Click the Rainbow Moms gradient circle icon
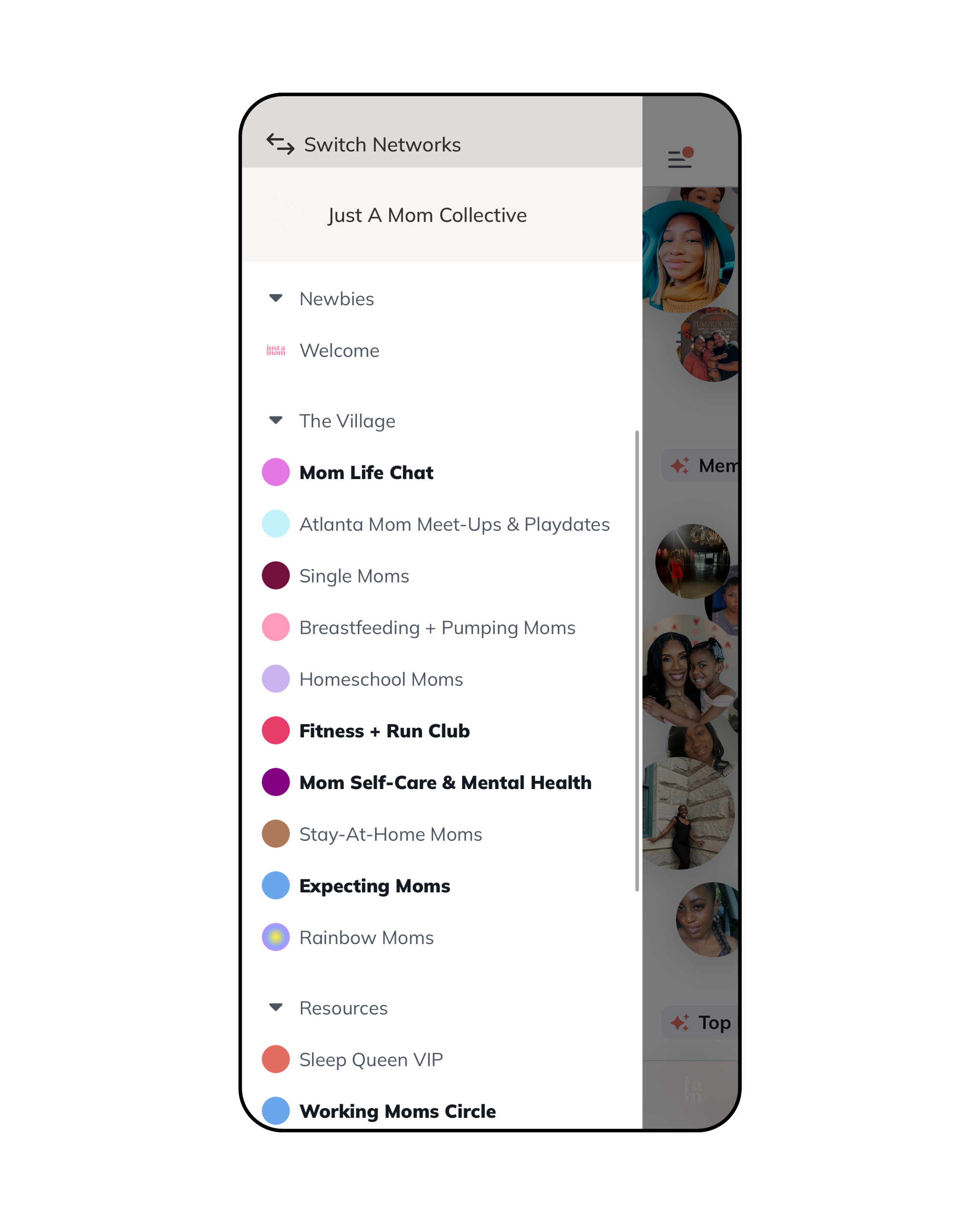Viewport: 980px width, 1225px height. click(275, 937)
